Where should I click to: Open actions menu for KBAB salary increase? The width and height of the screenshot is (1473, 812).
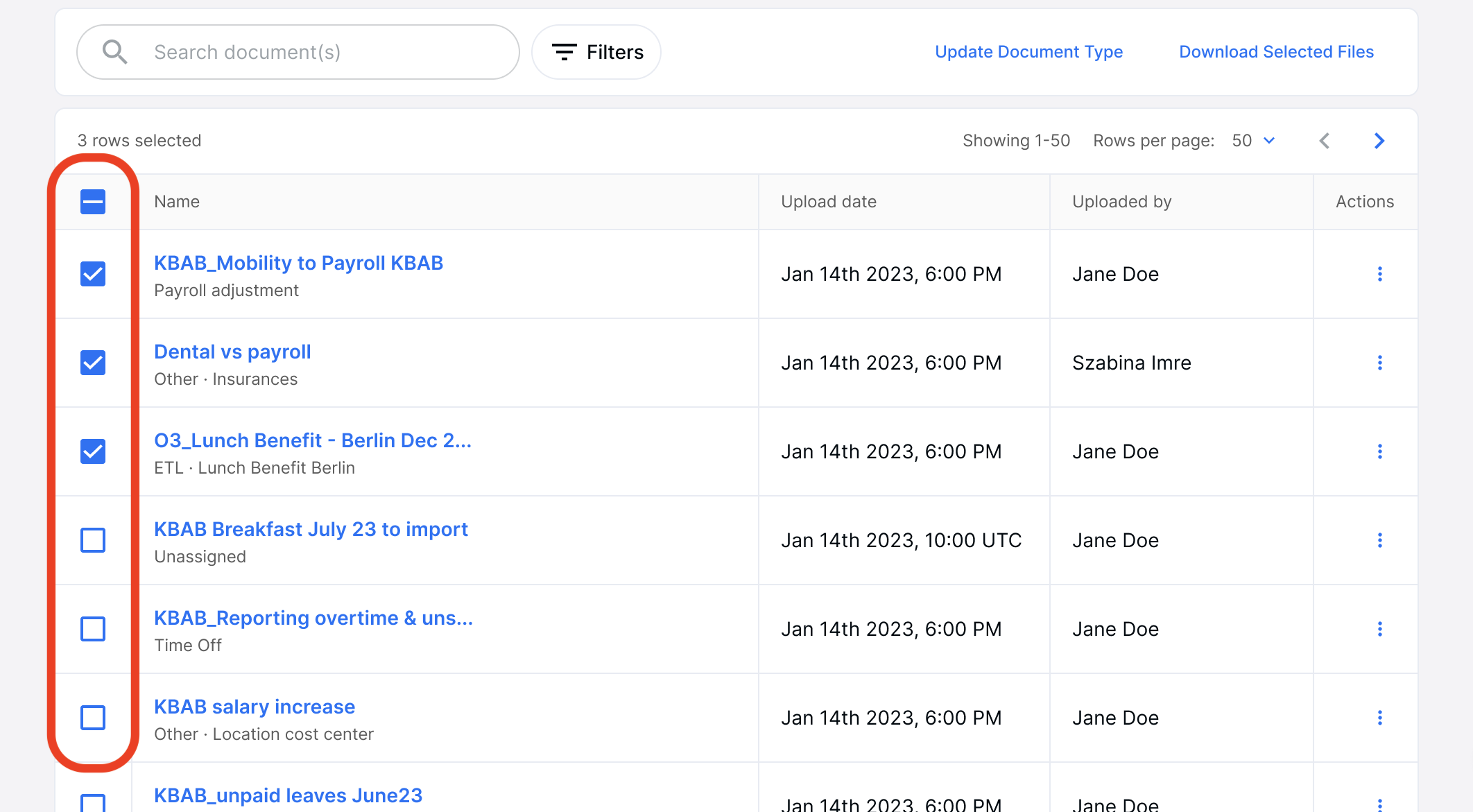tap(1379, 718)
